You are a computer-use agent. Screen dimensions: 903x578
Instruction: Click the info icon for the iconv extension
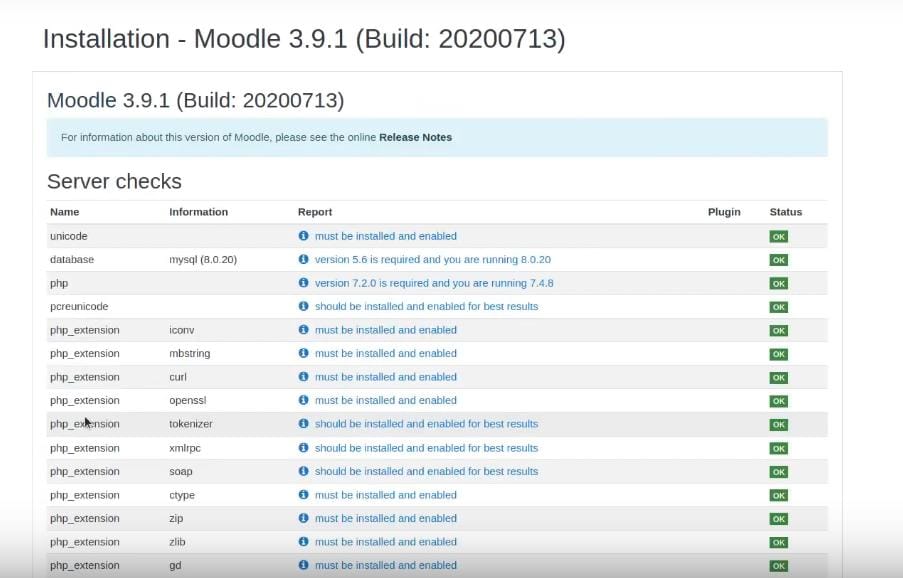click(304, 330)
